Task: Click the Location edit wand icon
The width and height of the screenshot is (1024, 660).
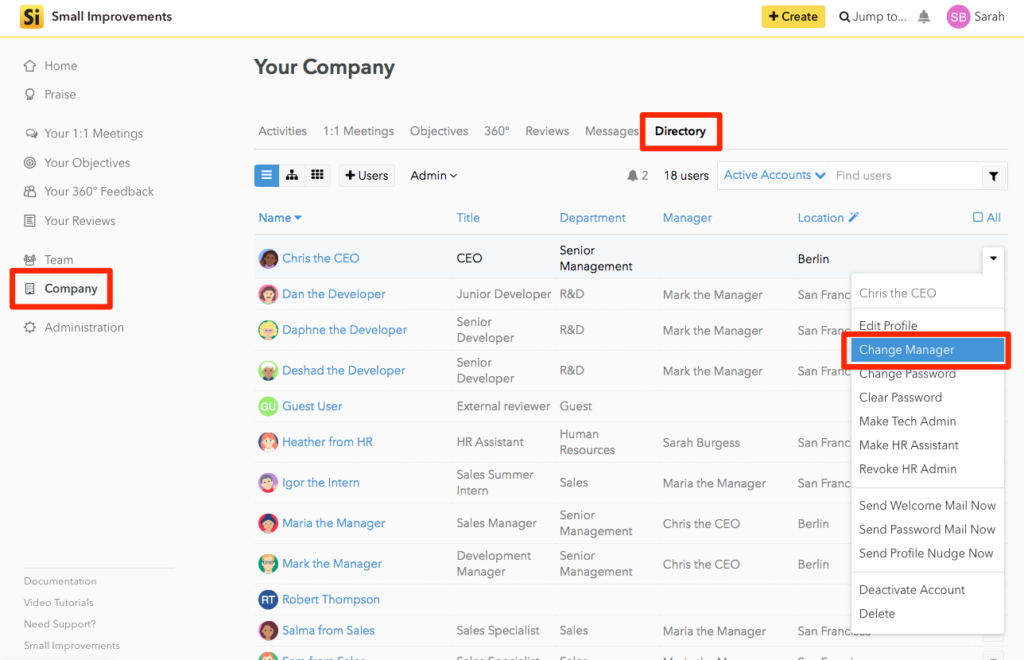Action: pyautogui.click(x=854, y=217)
